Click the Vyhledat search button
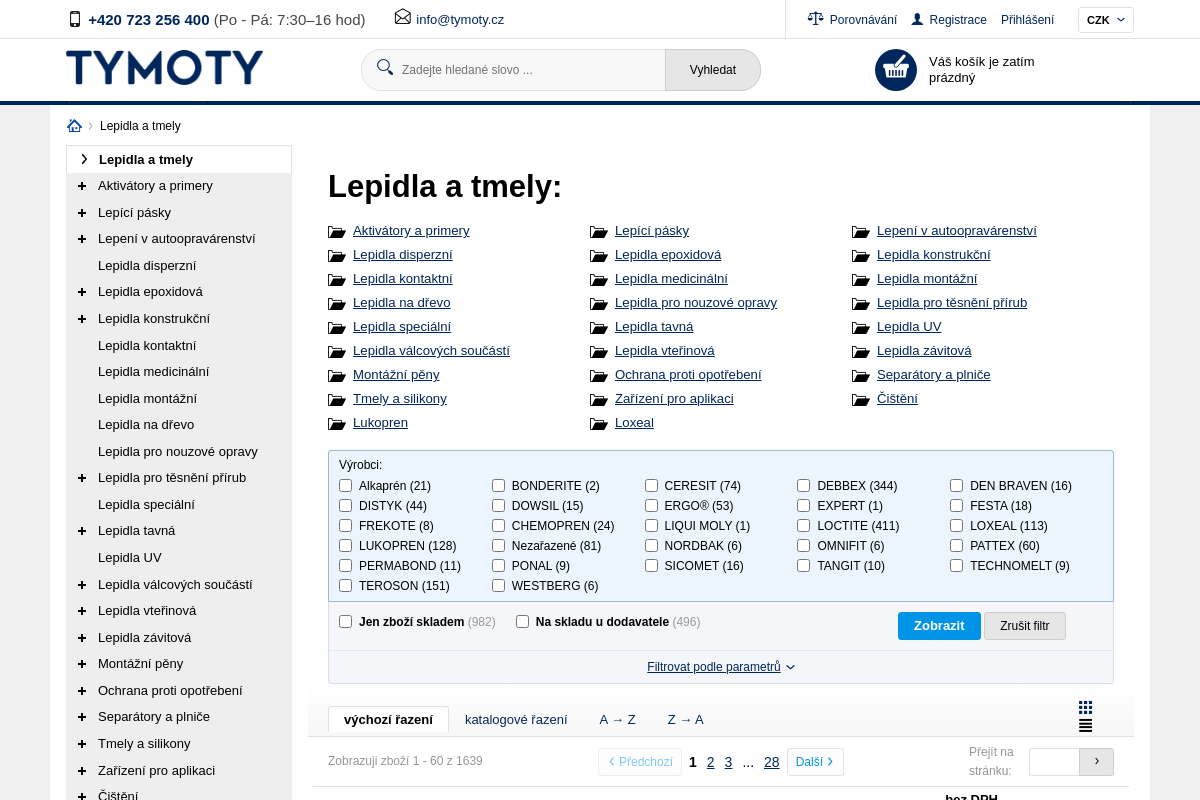1200x800 pixels. click(x=713, y=70)
